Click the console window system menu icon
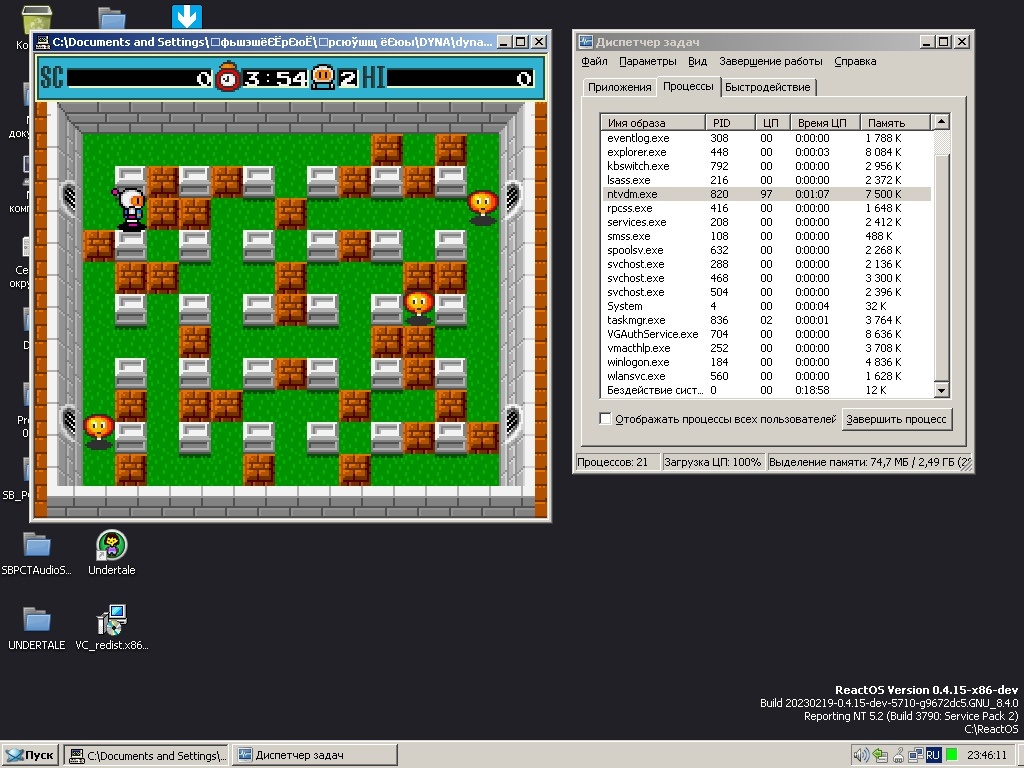The height and width of the screenshot is (768, 1024). (x=43, y=42)
